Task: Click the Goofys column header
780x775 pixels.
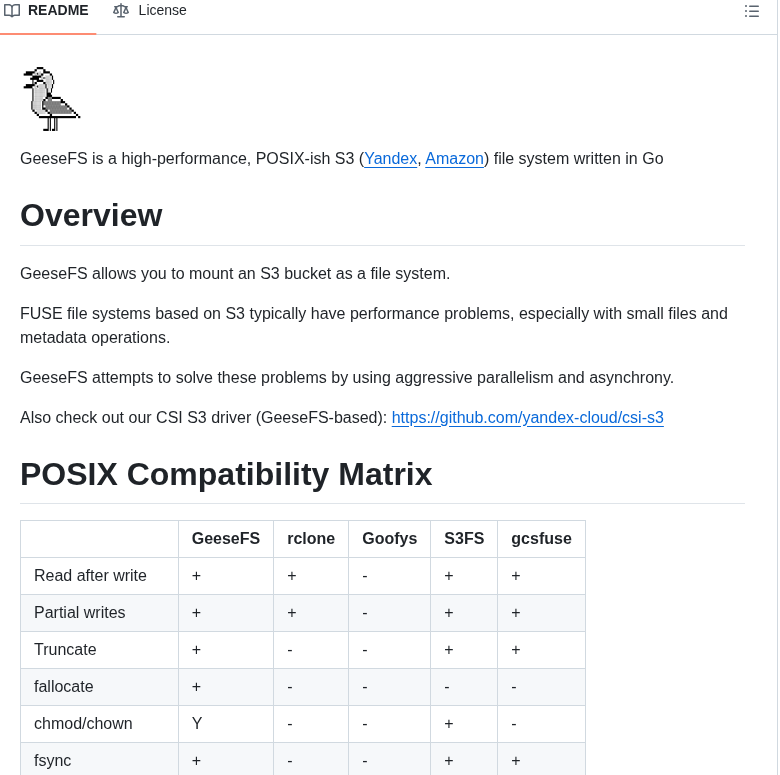Action: coord(389,539)
